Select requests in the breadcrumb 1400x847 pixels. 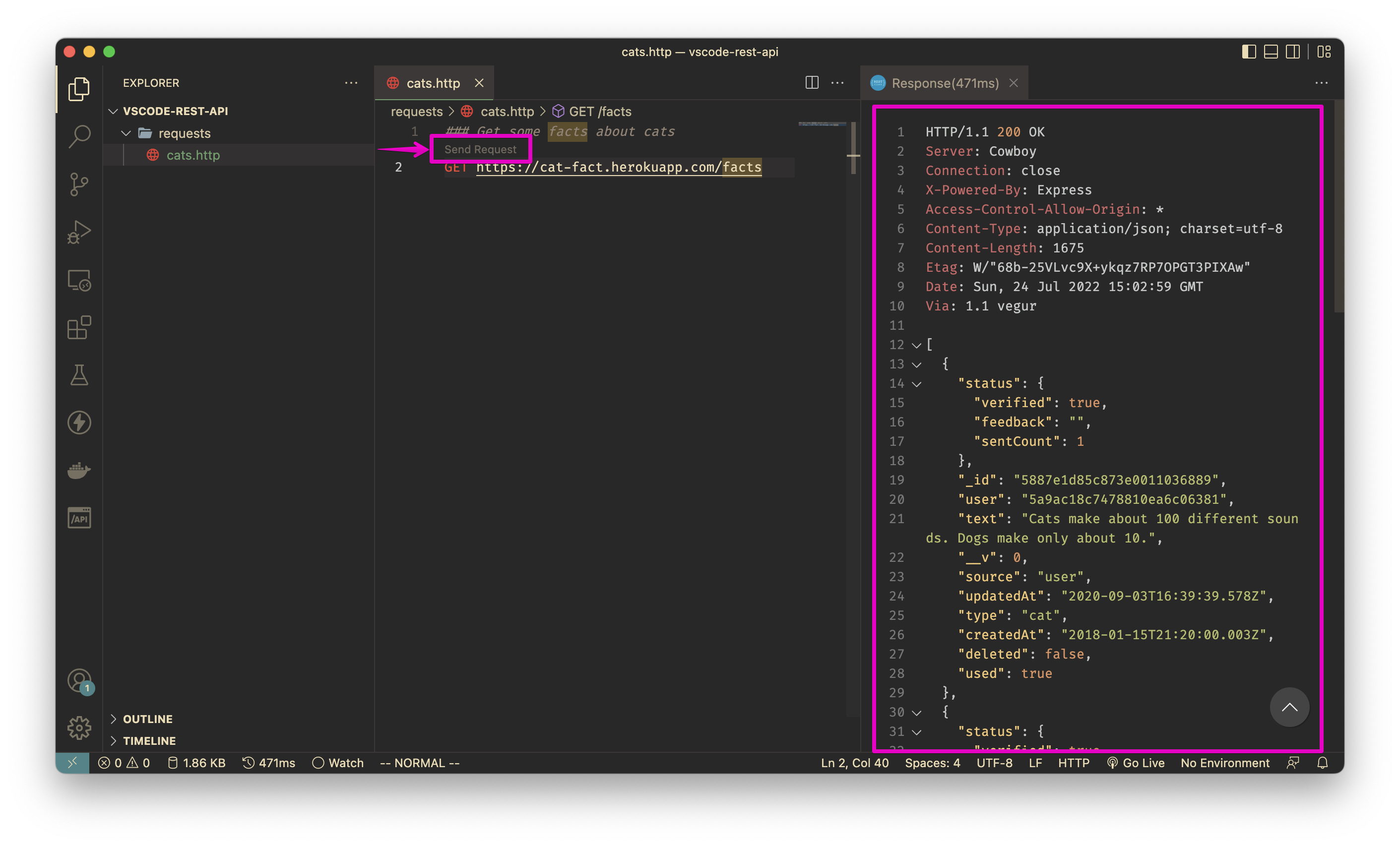click(x=416, y=112)
